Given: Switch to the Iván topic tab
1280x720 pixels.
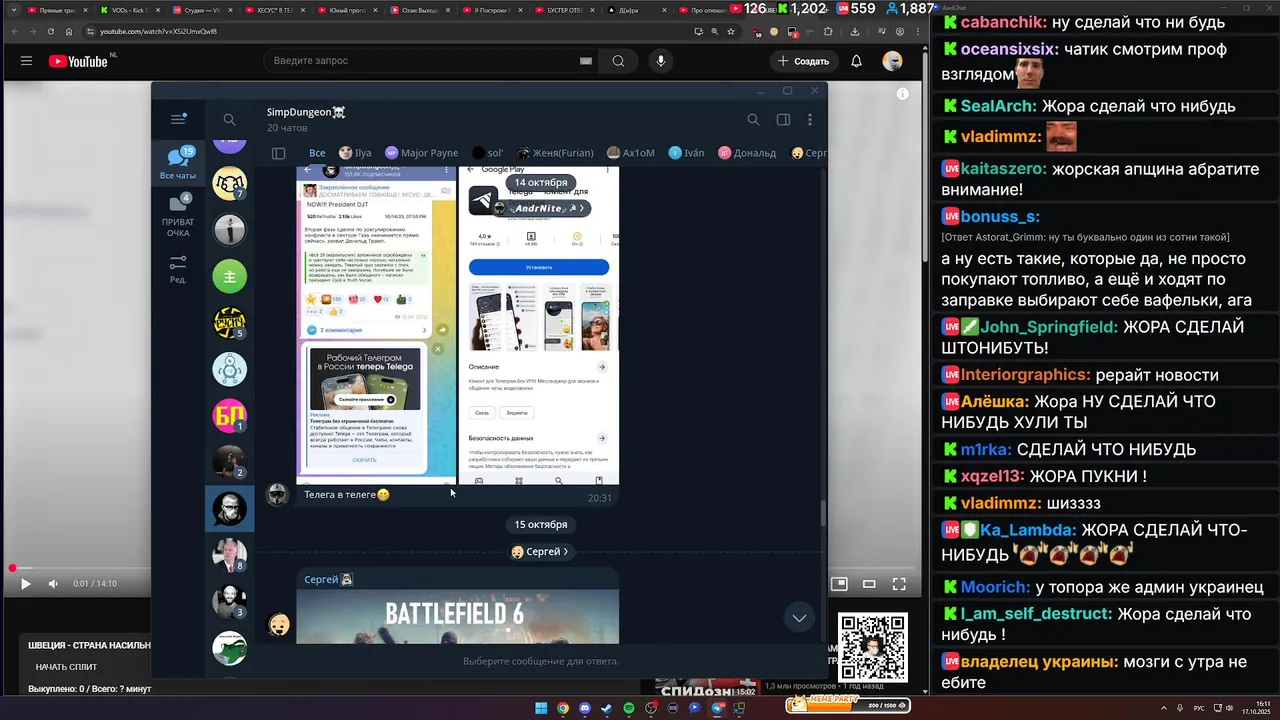Looking at the screenshot, I should click(686, 153).
